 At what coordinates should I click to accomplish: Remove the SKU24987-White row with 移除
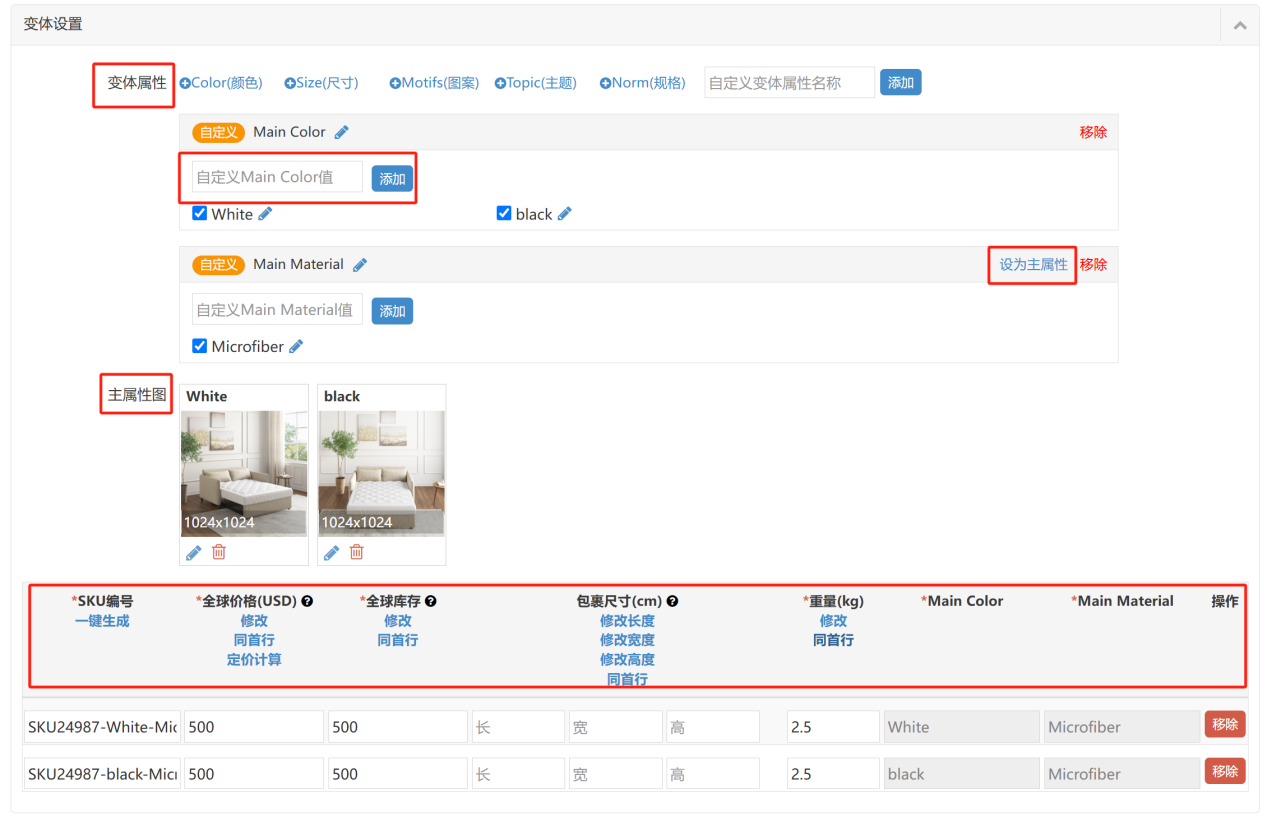pyautogui.click(x=1224, y=725)
